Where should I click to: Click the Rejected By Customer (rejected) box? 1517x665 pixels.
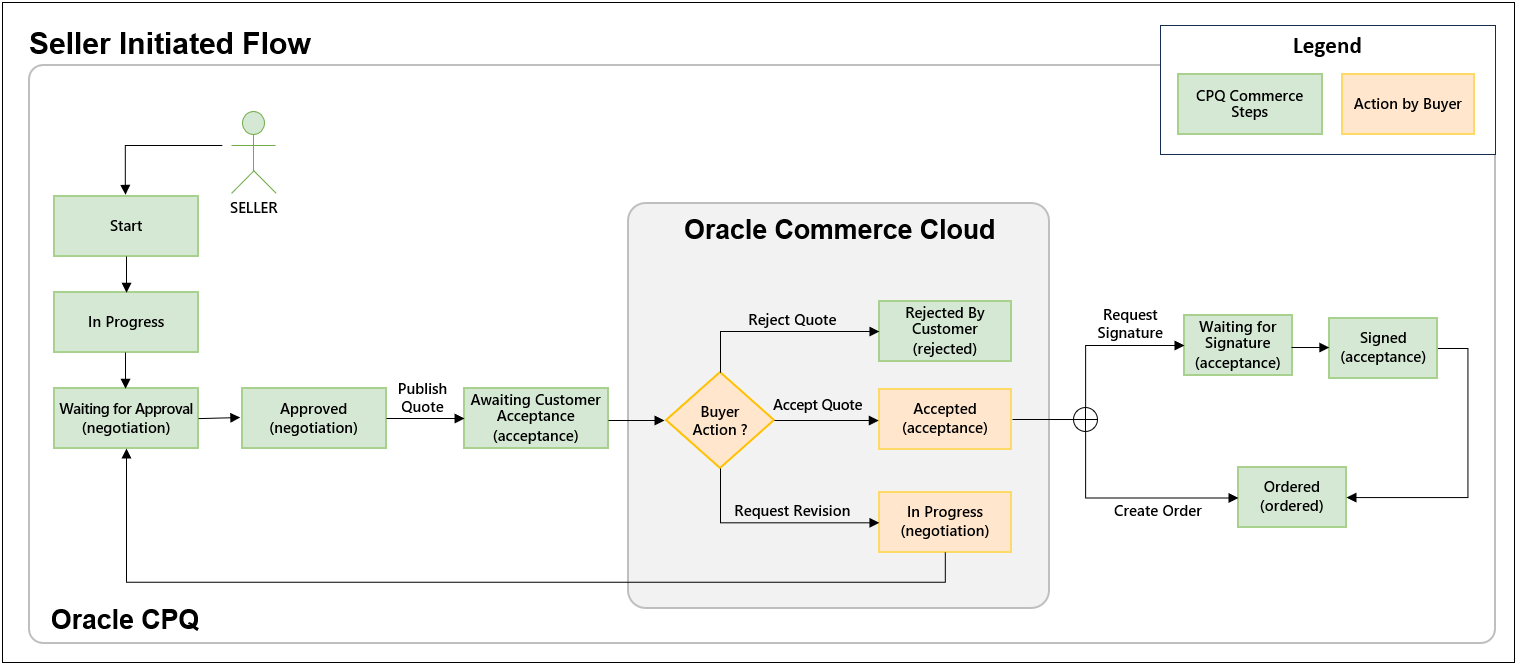945,331
